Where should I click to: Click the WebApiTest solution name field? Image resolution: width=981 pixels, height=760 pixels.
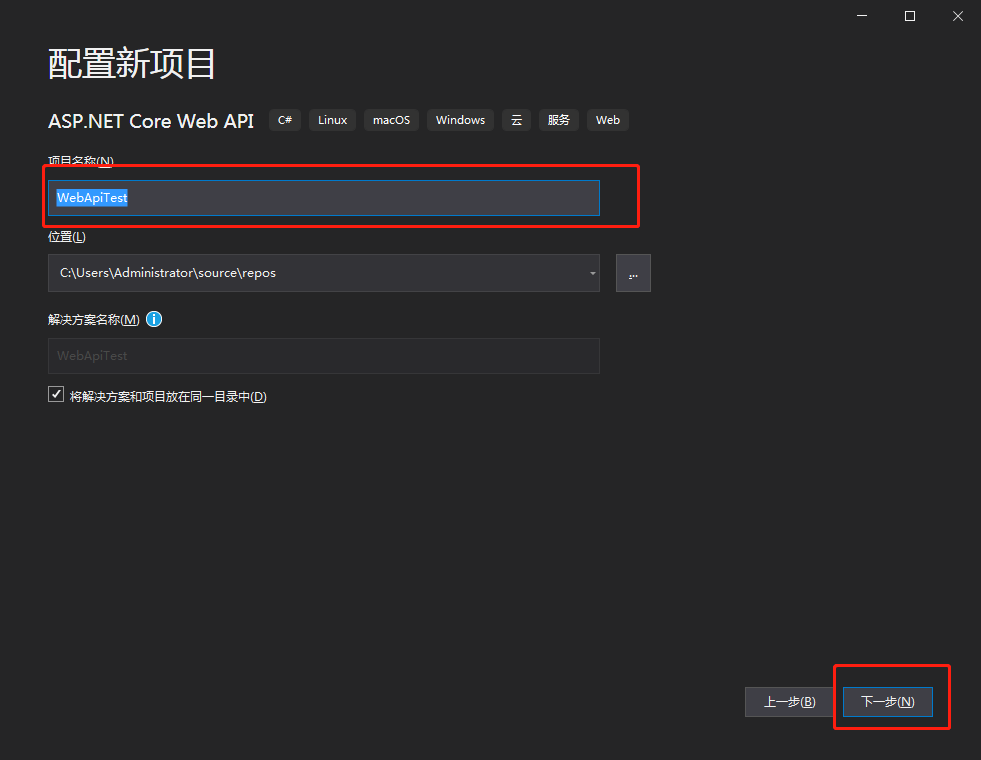click(323, 355)
